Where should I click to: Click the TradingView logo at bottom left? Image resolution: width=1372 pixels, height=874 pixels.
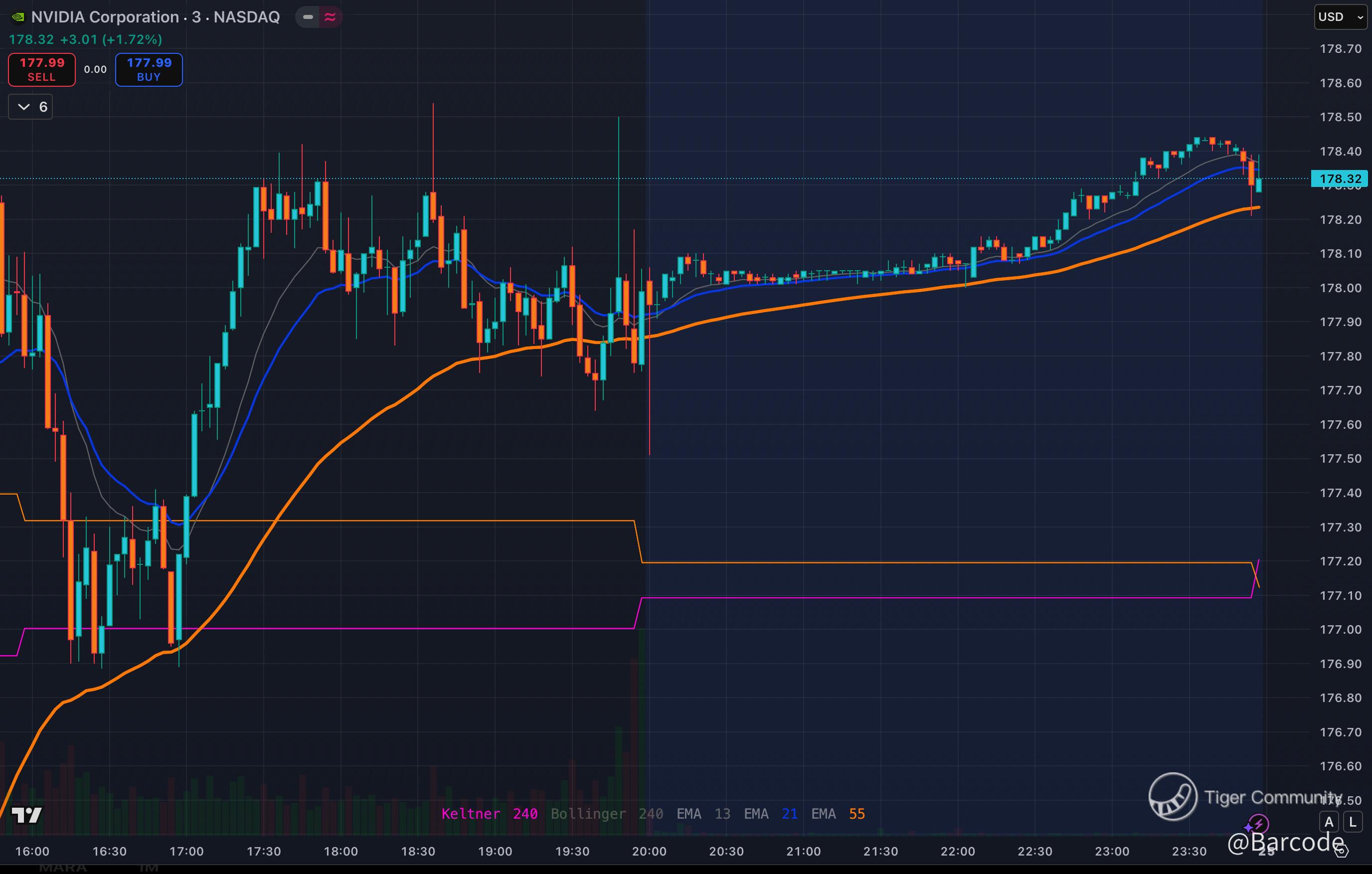pyautogui.click(x=27, y=815)
